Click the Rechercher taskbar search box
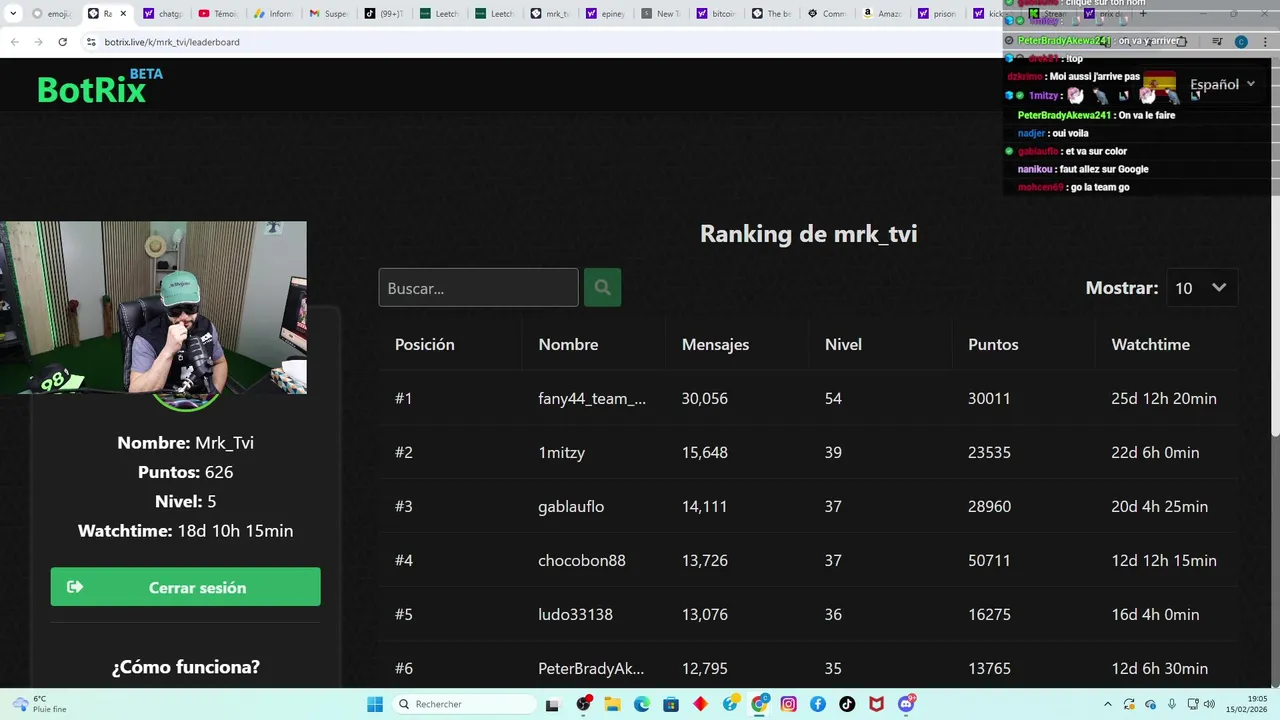Screen dimensions: 1280x720 point(465,704)
